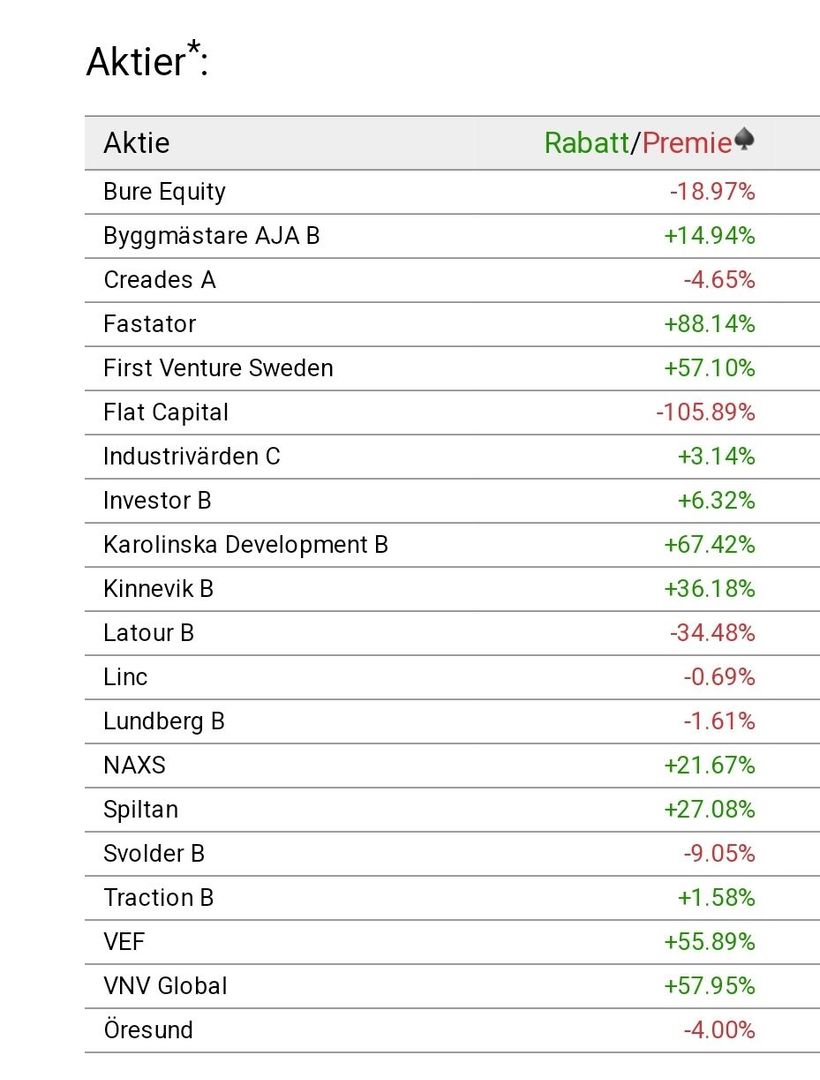Image resolution: width=820 pixels, height=1080 pixels.
Task: Select Byggmästare AJA B in the list
Action: point(212,236)
